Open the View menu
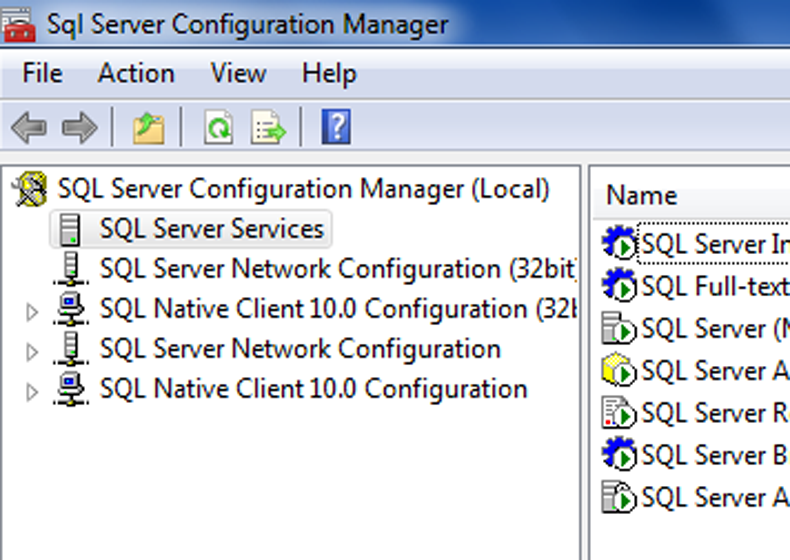 238,74
